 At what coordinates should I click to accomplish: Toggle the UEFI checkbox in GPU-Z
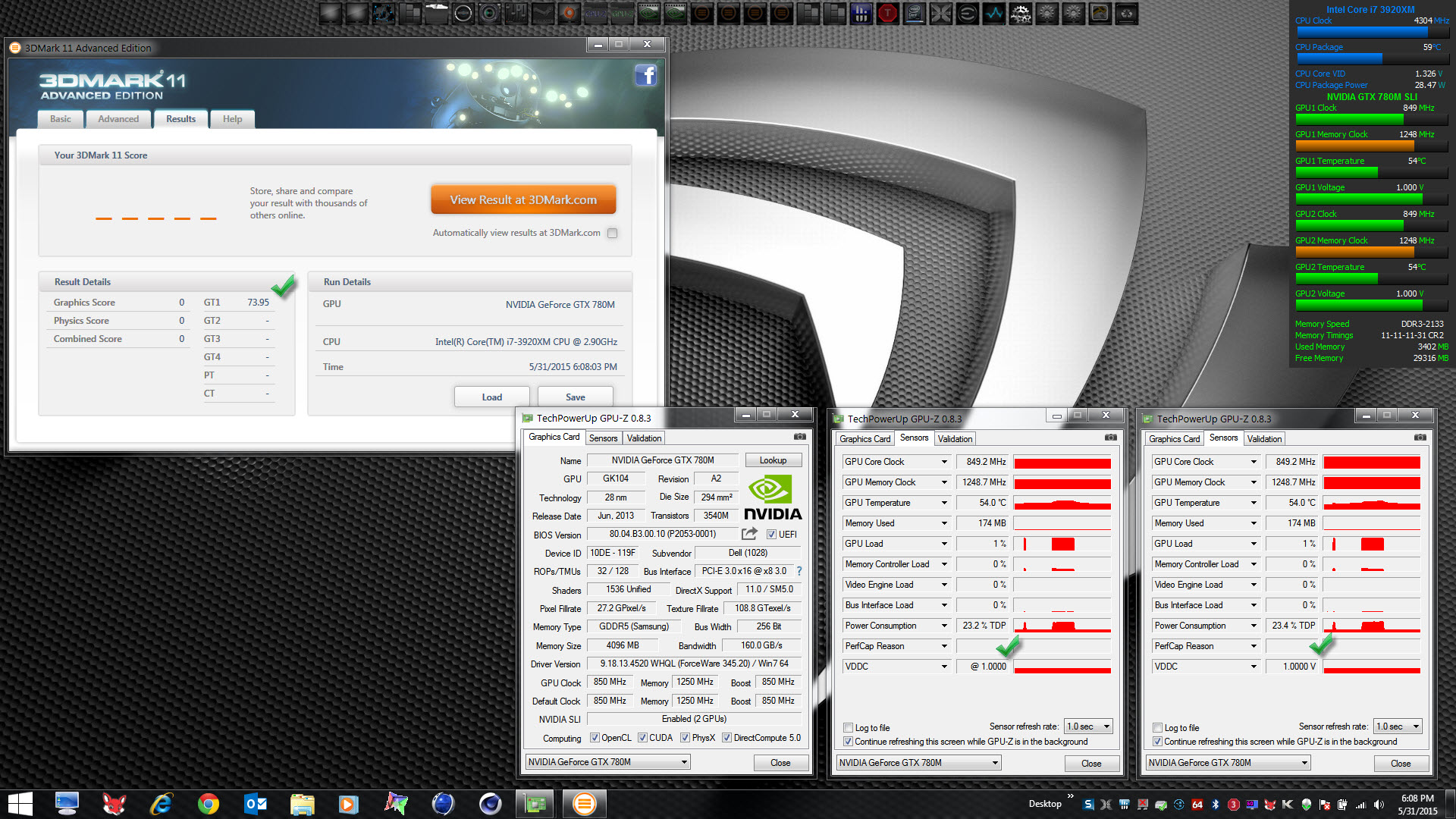pos(771,535)
